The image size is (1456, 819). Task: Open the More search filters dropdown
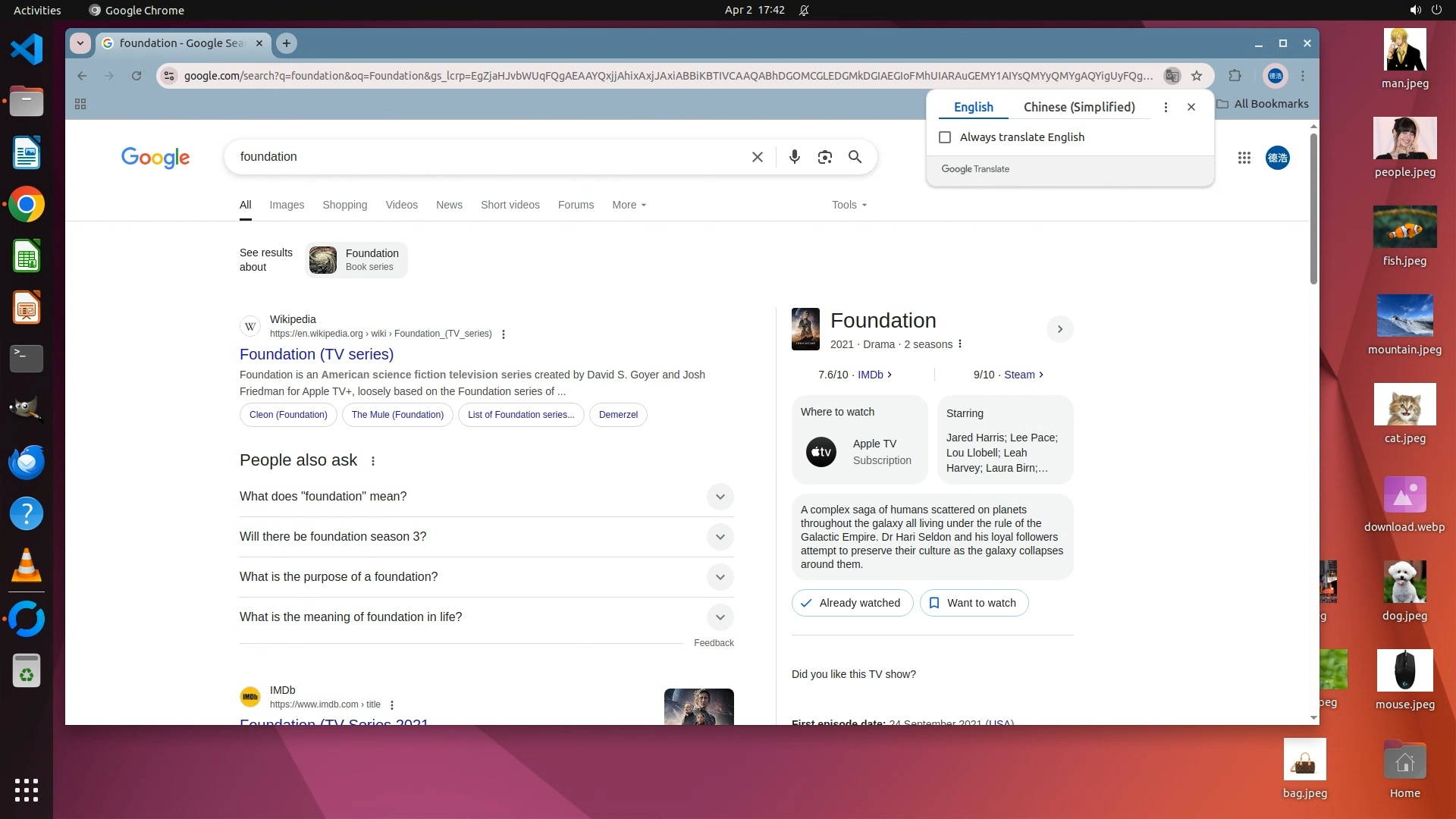click(x=629, y=205)
